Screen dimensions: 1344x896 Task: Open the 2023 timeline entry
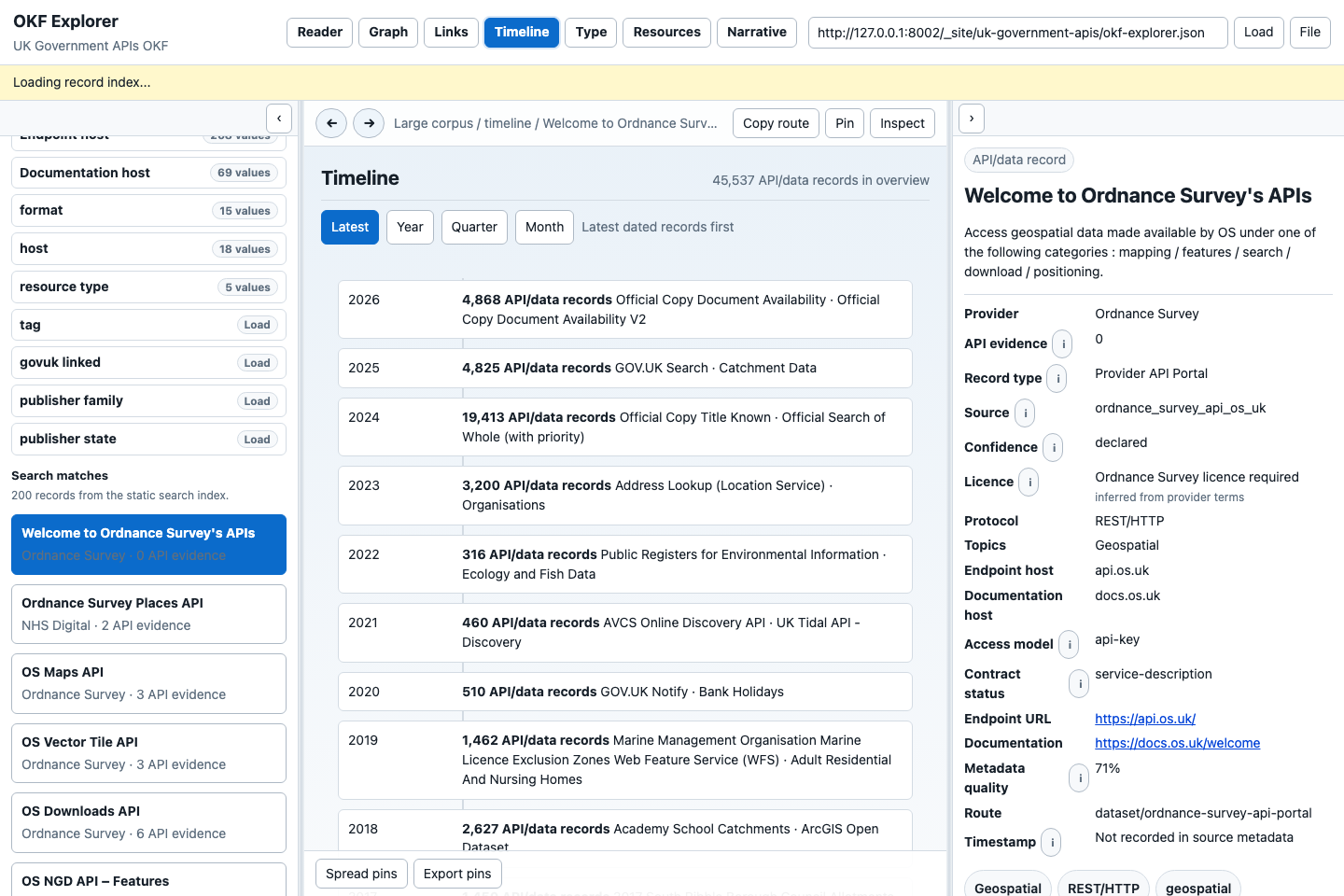tap(624, 495)
